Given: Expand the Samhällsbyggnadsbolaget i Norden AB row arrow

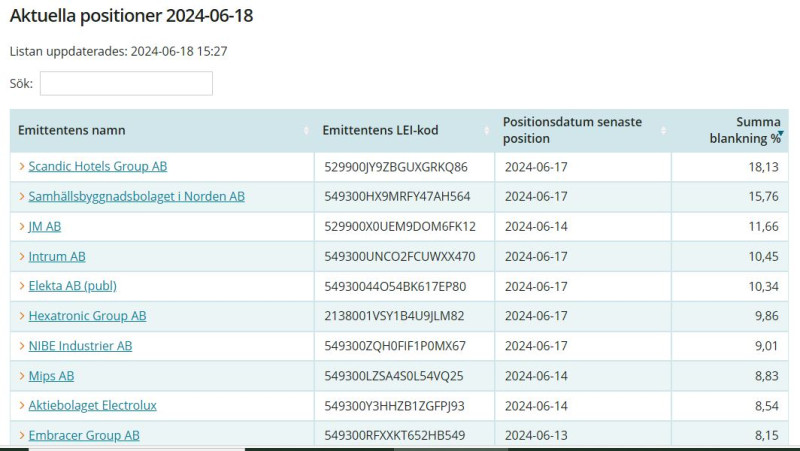Looking at the screenshot, I should [21, 196].
